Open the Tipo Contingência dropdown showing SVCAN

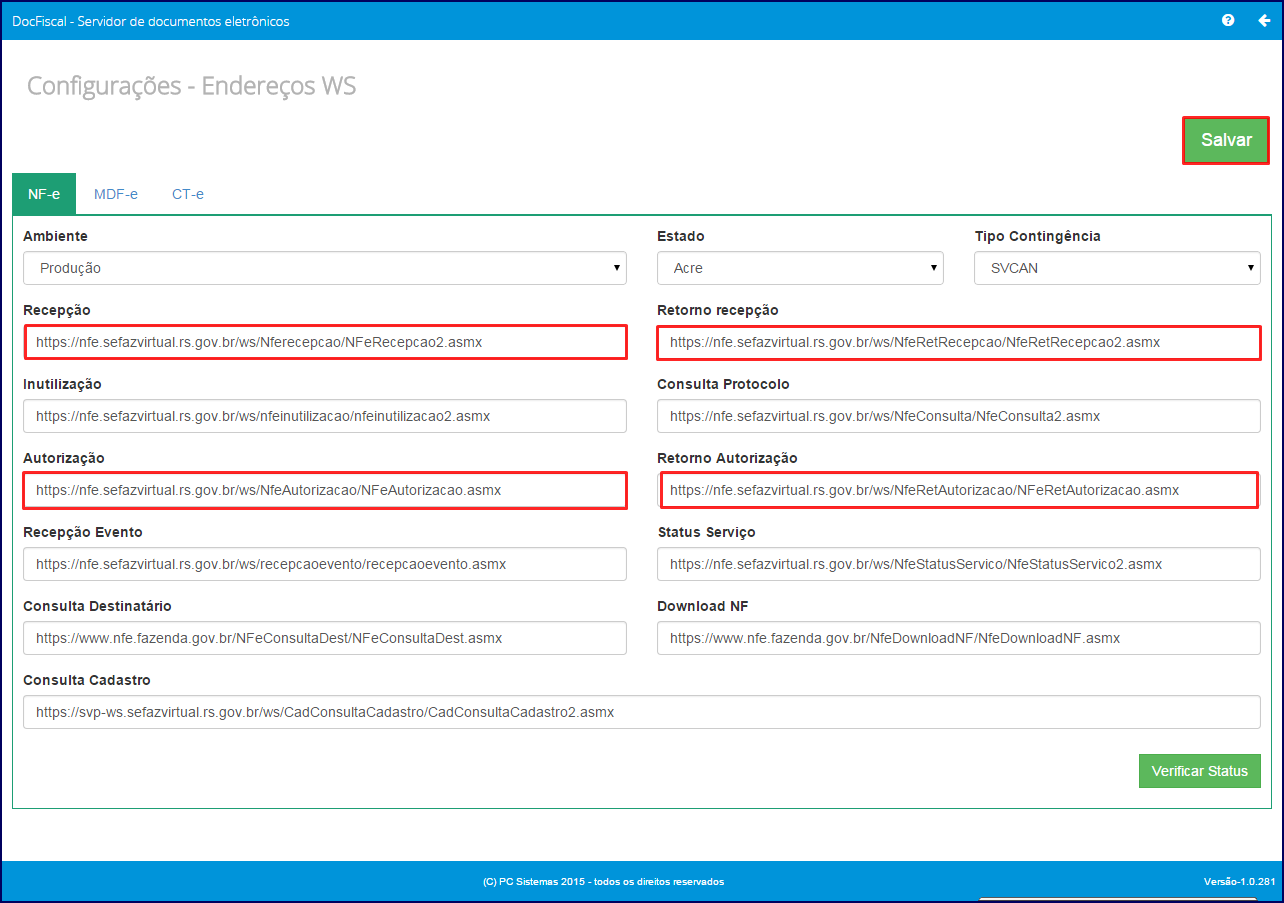(1117, 268)
